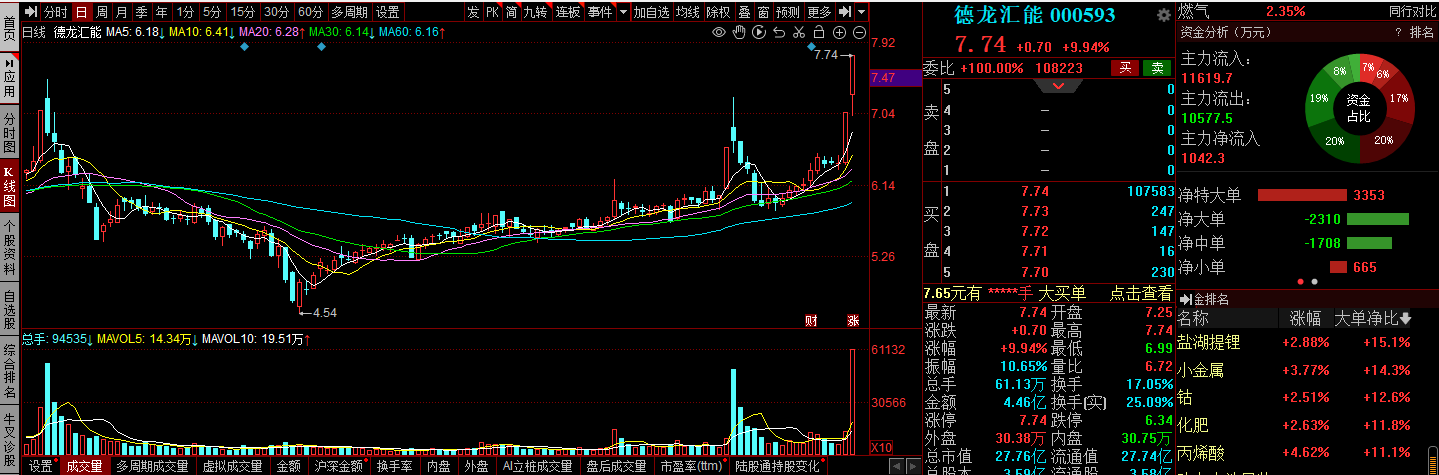The height and width of the screenshot is (475, 1439).
Task: Click the 预测 forecast button
Action: tap(789, 12)
